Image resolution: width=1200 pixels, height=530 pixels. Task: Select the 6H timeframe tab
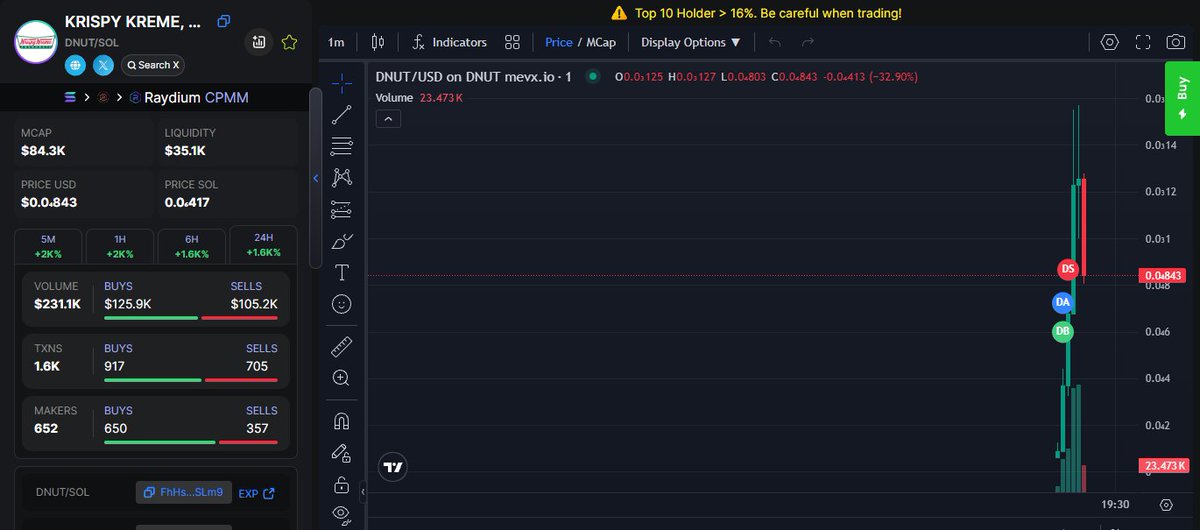(x=191, y=246)
